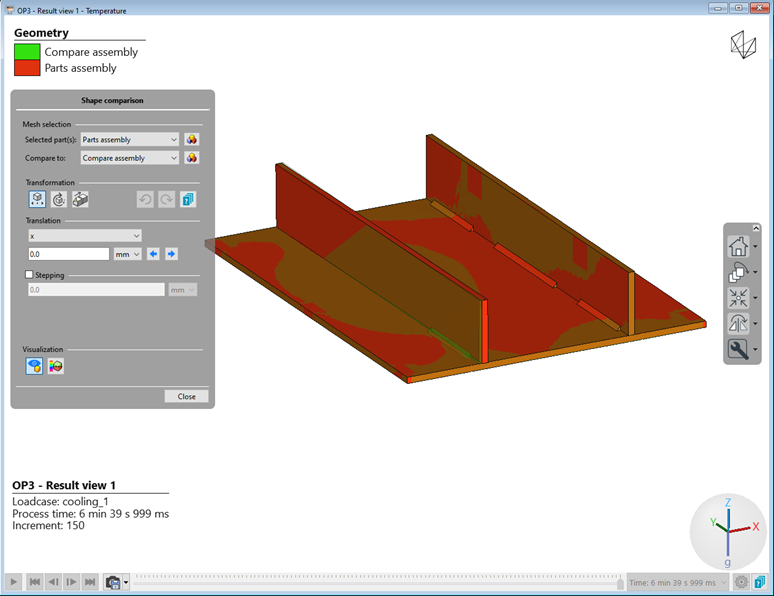Viewport: 774px width, 596px height.
Task: Open snapshot camera tool
Action: [113, 582]
